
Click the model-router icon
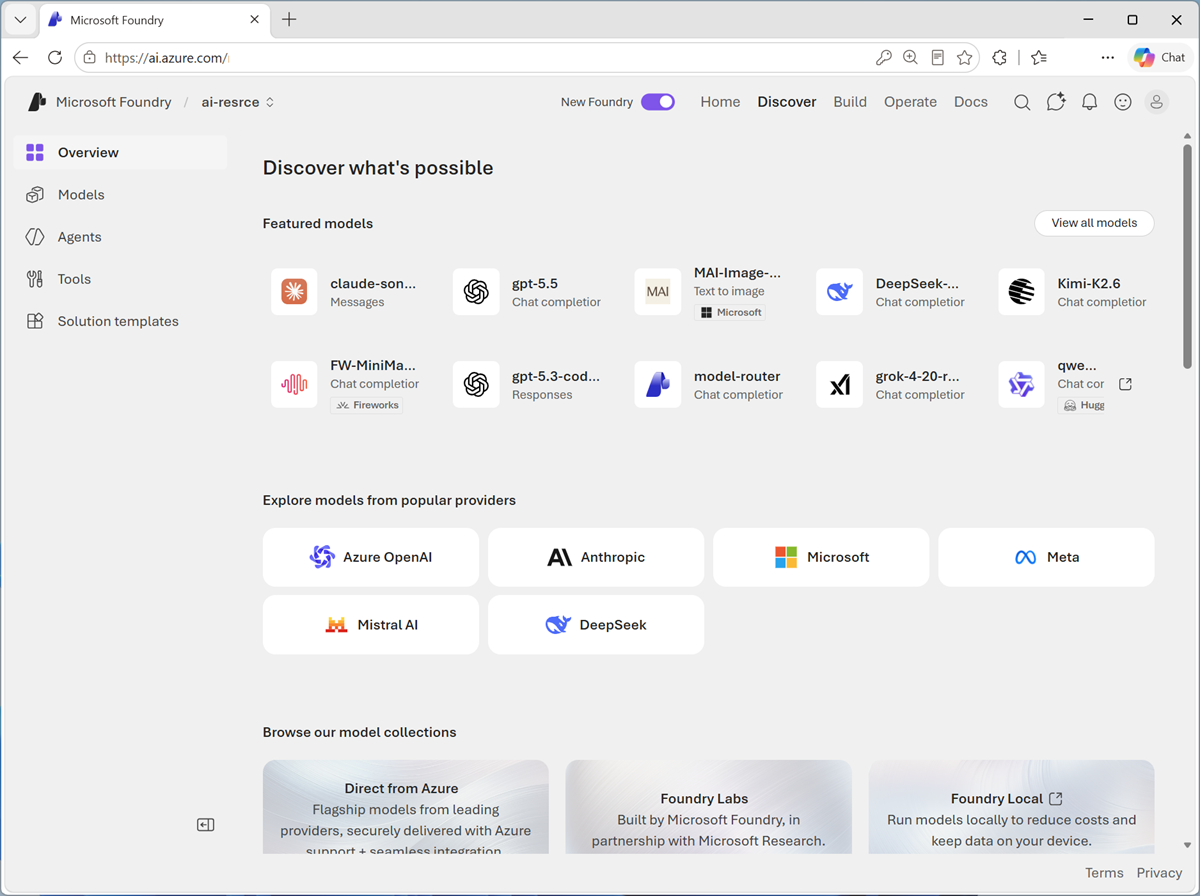(x=658, y=385)
